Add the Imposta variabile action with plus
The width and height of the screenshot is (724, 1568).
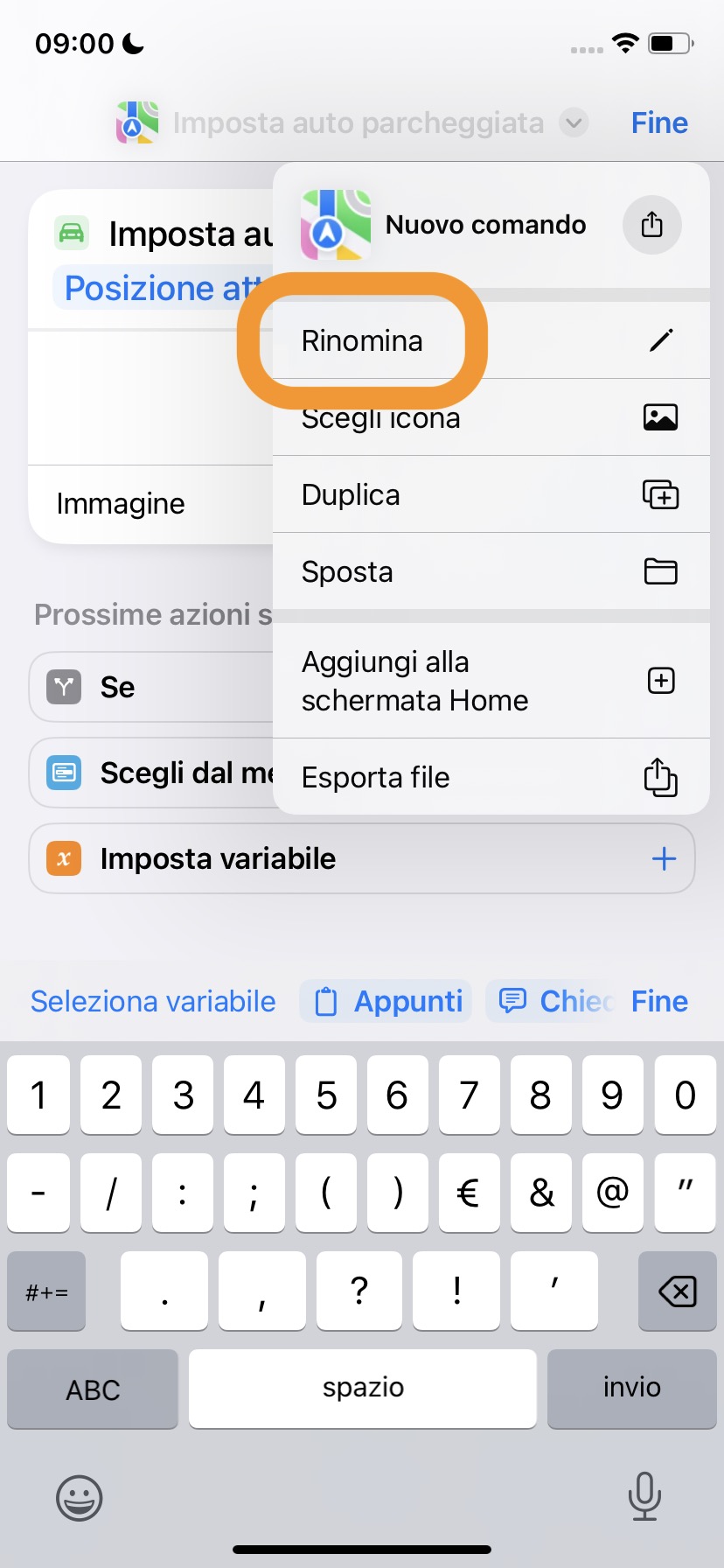coord(664,858)
